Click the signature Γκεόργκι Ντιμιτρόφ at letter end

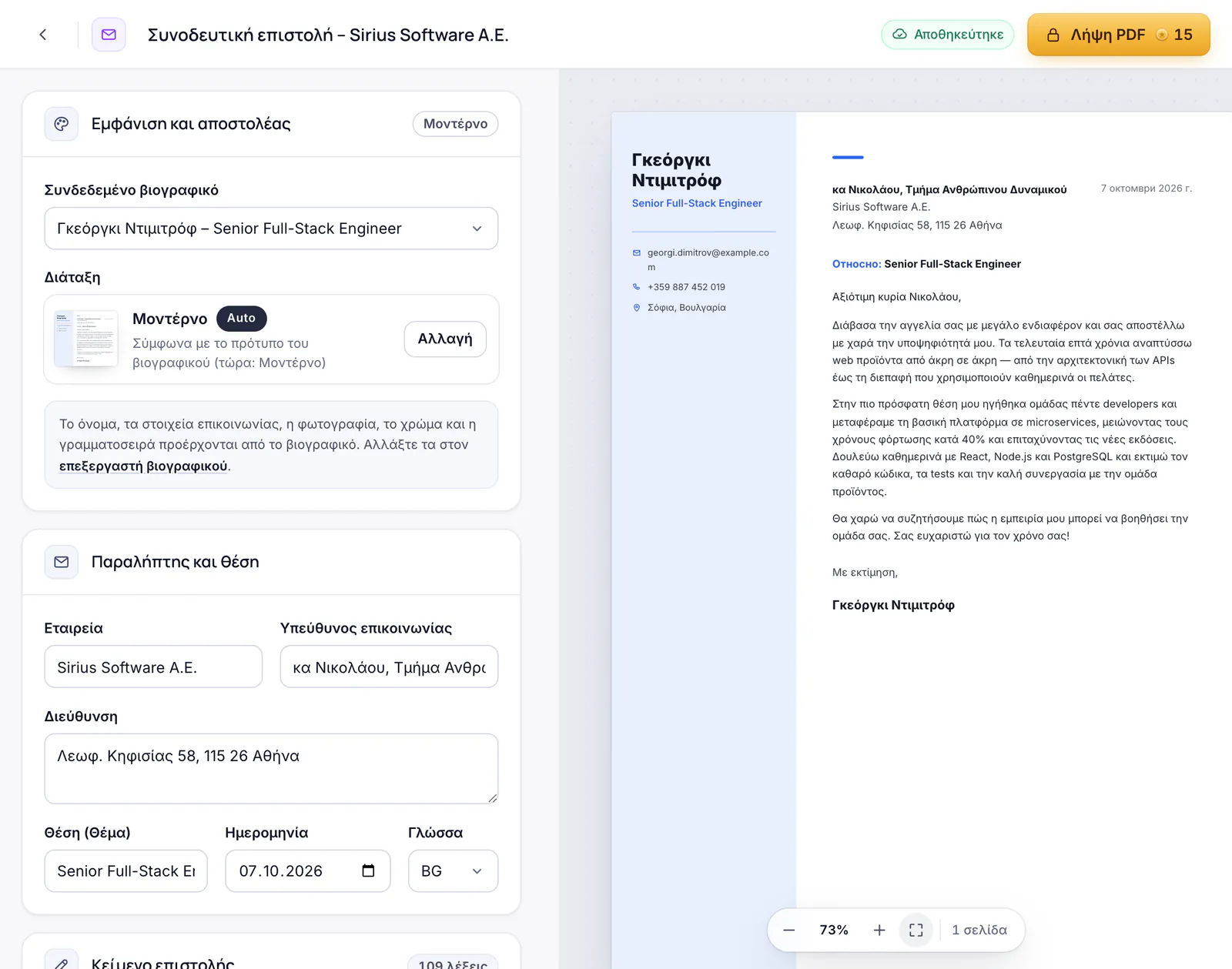pos(893,605)
